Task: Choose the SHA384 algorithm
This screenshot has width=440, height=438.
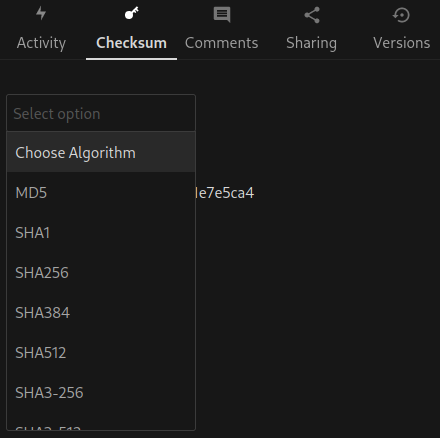Action: point(101,313)
